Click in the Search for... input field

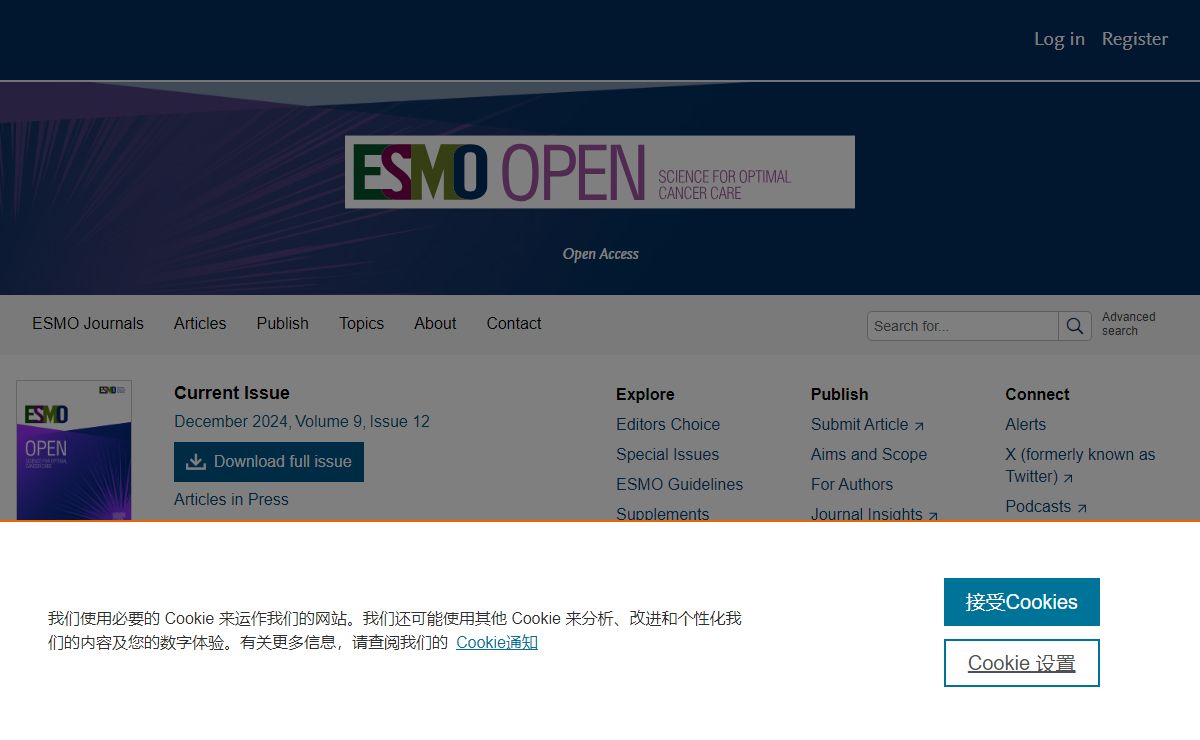pyautogui.click(x=963, y=326)
